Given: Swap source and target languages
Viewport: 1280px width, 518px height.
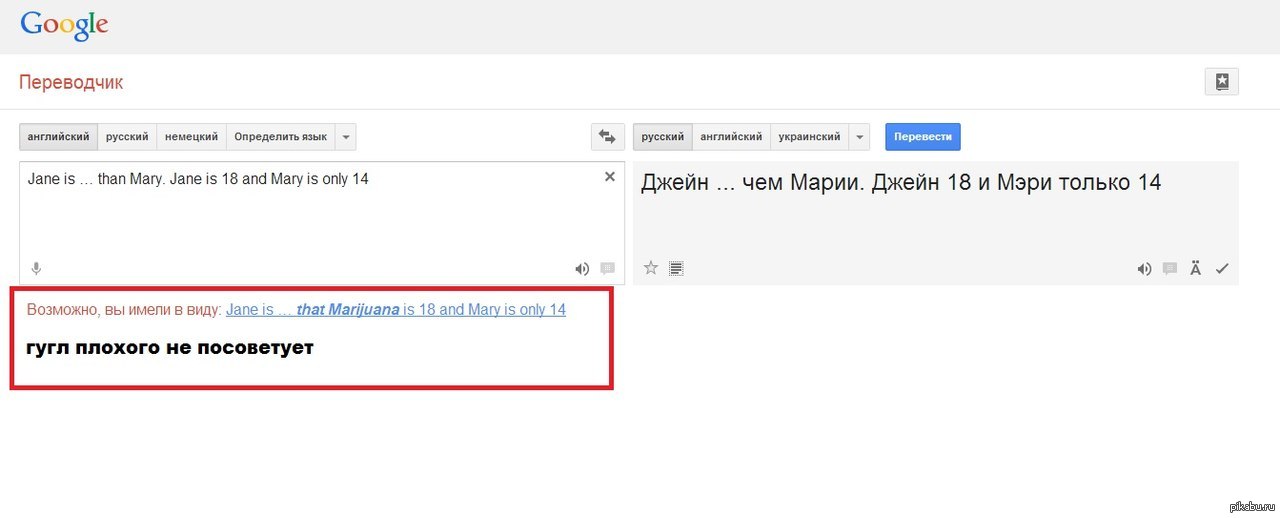Looking at the screenshot, I should tap(607, 137).
